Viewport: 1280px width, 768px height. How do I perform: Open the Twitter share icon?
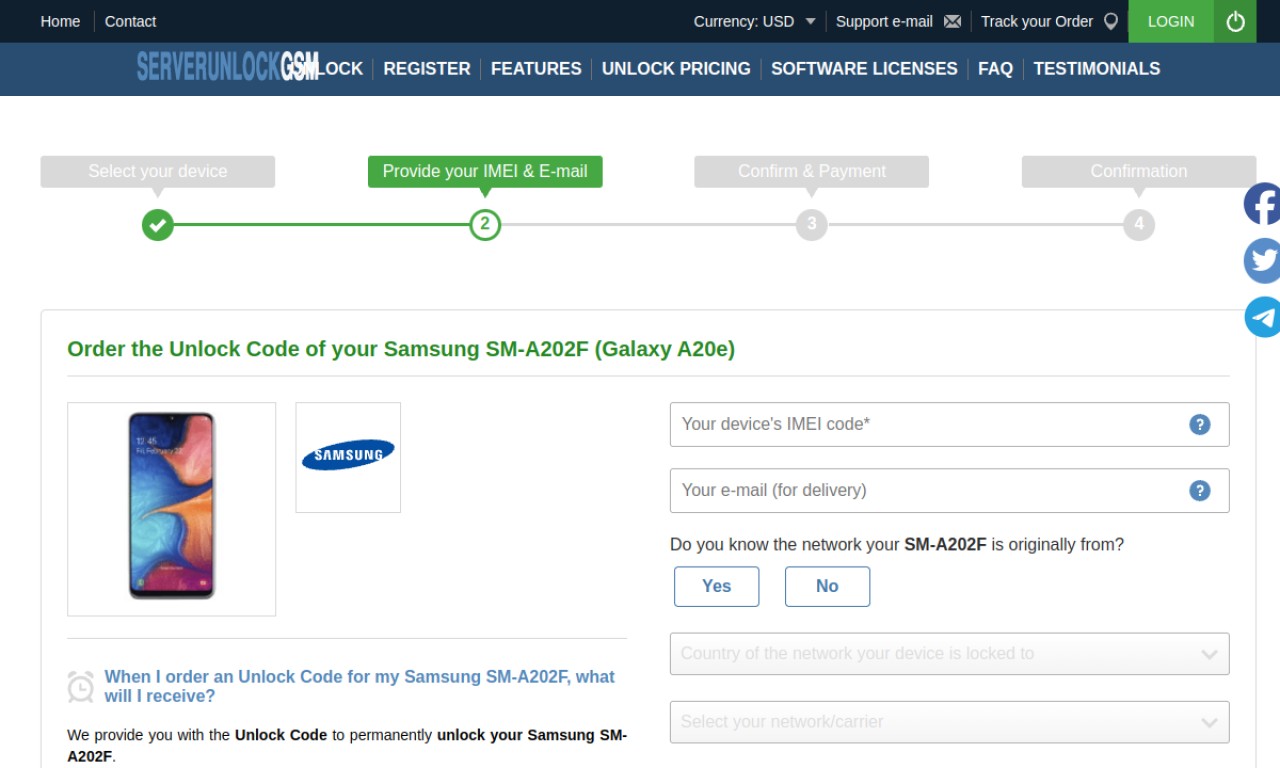tap(1262, 261)
